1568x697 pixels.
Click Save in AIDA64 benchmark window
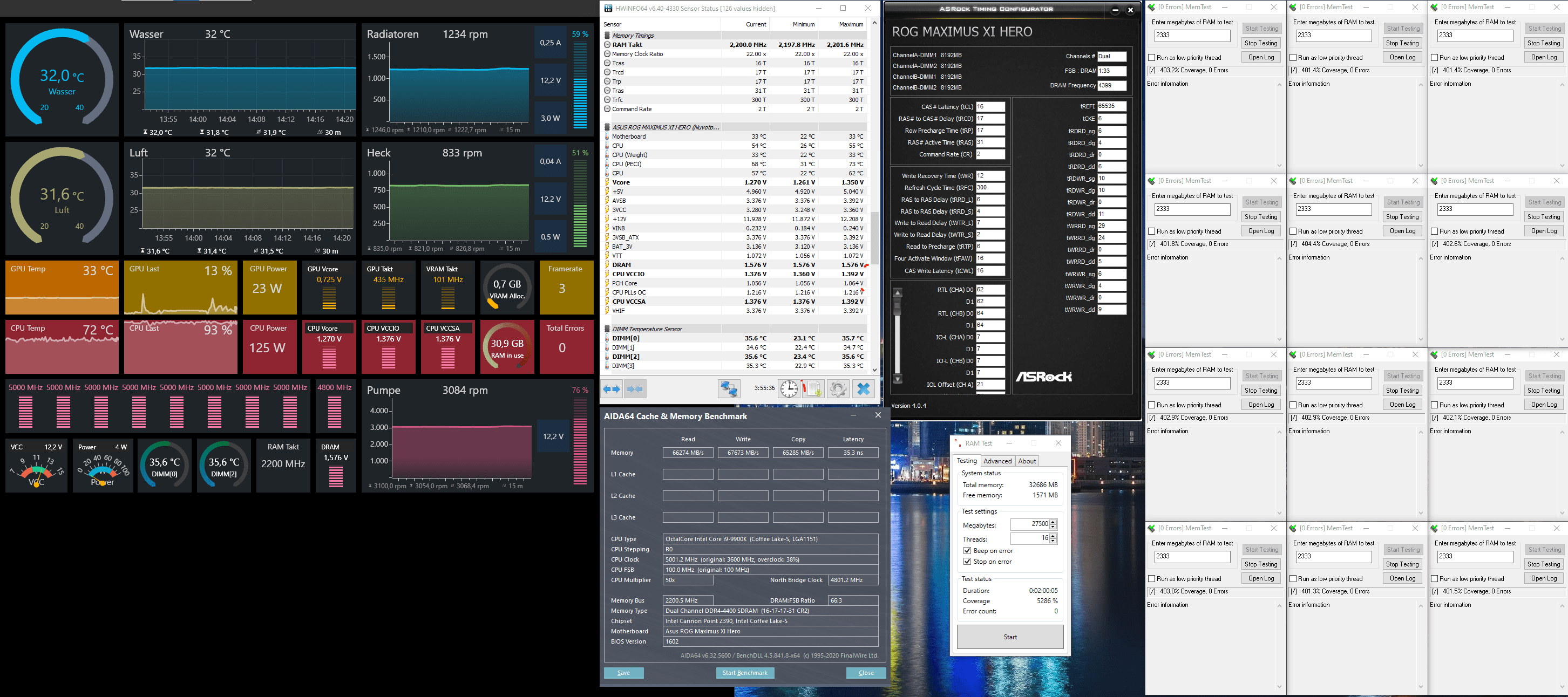pyautogui.click(x=623, y=673)
